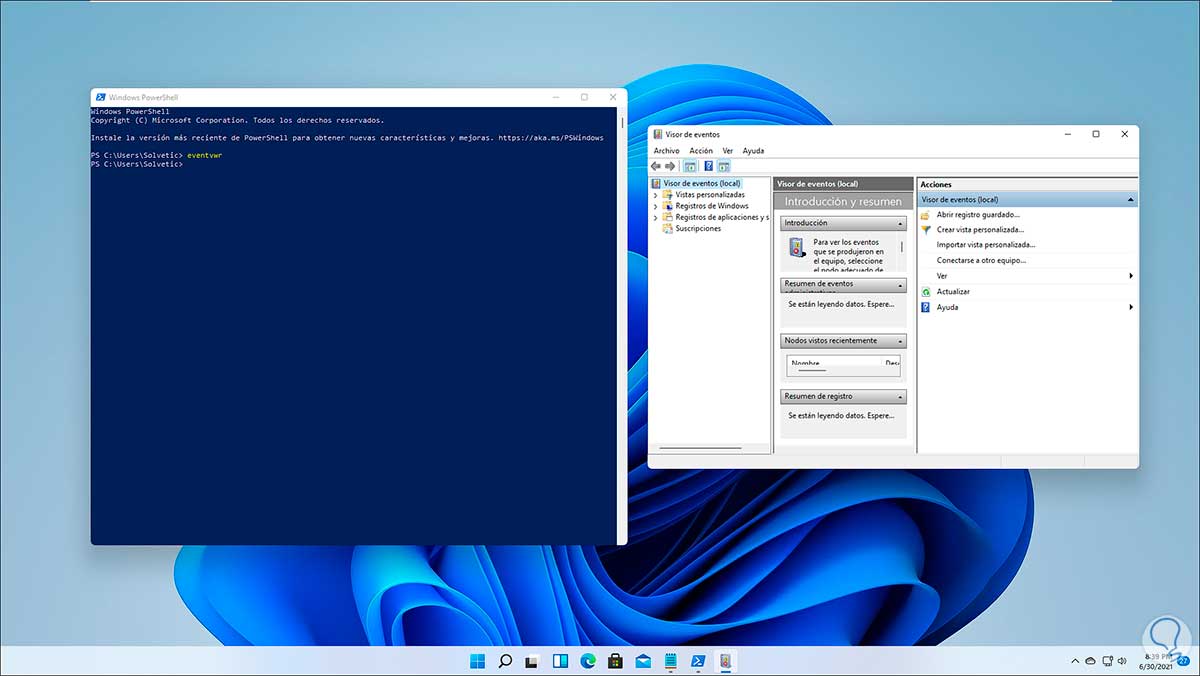Select Suscripciones in the tree
Image resolution: width=1200 pixels, height=676 pixels.
coord(697,229)
